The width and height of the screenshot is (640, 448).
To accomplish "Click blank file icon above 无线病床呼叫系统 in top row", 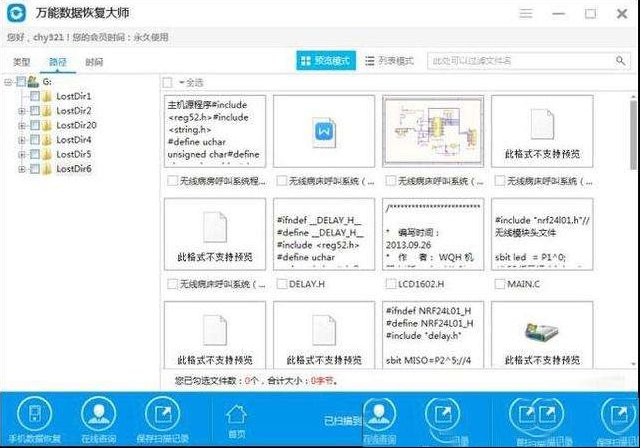I will point(542,124).
